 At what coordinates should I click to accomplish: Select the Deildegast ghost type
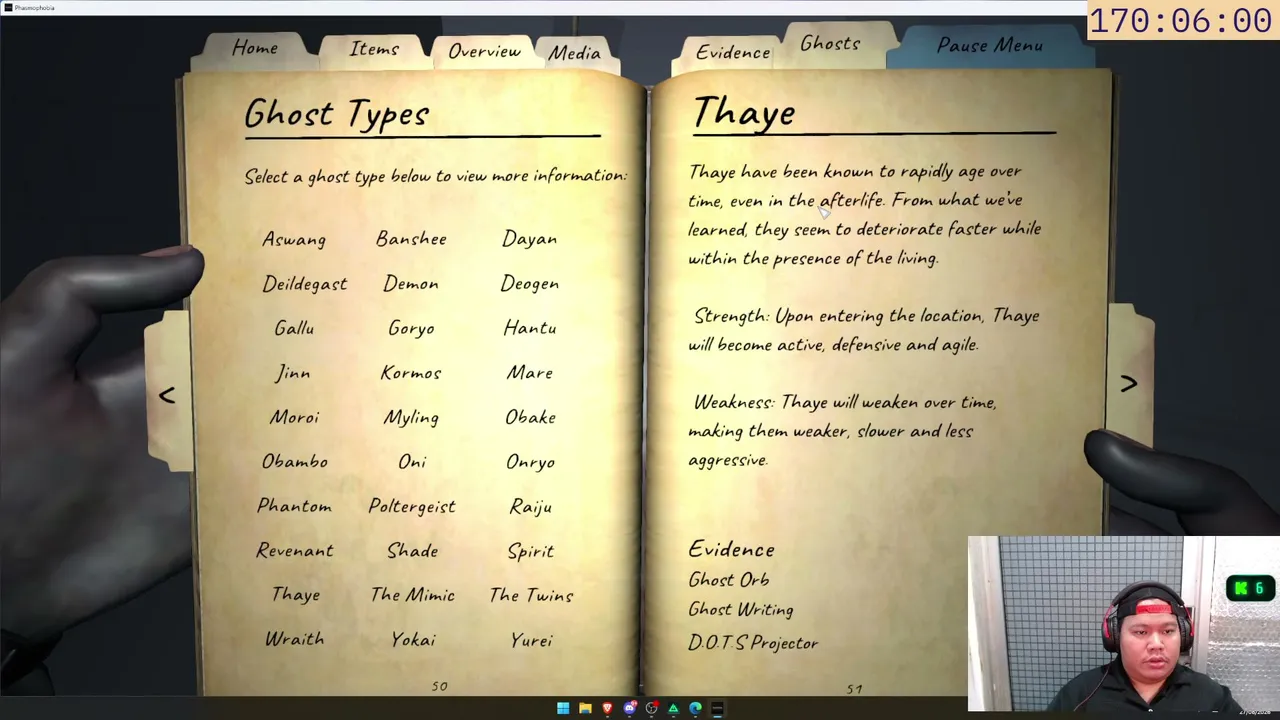tap(305, 284)
